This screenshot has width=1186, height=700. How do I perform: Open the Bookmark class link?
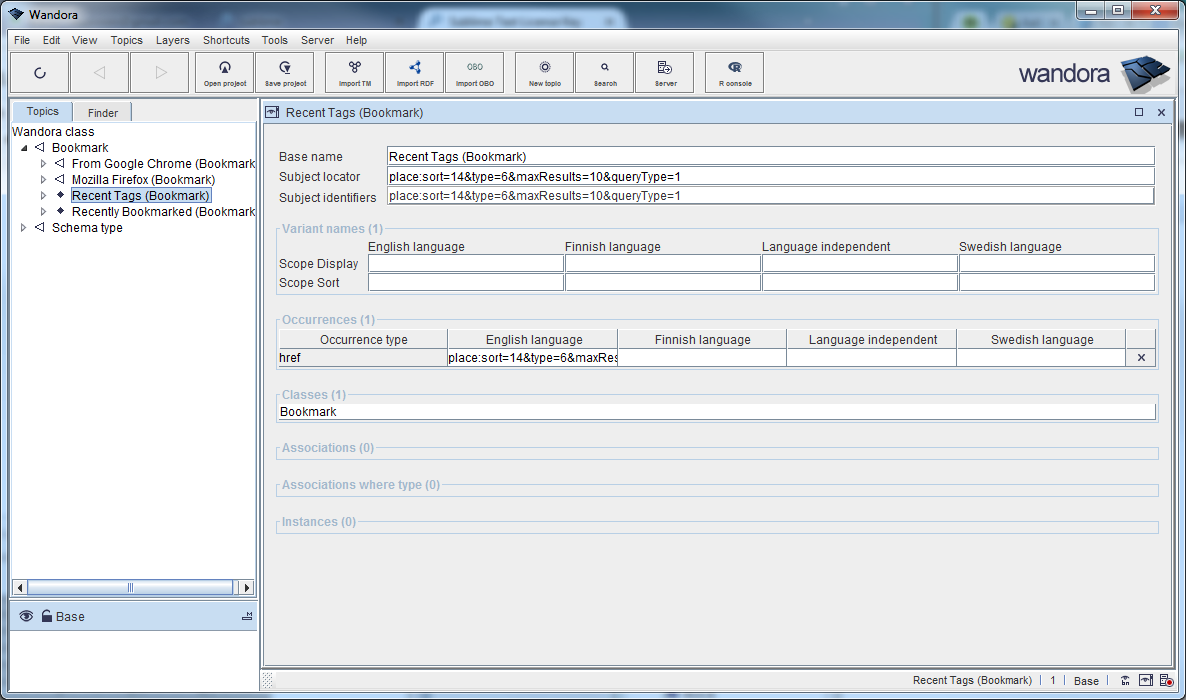pos(308,412)
